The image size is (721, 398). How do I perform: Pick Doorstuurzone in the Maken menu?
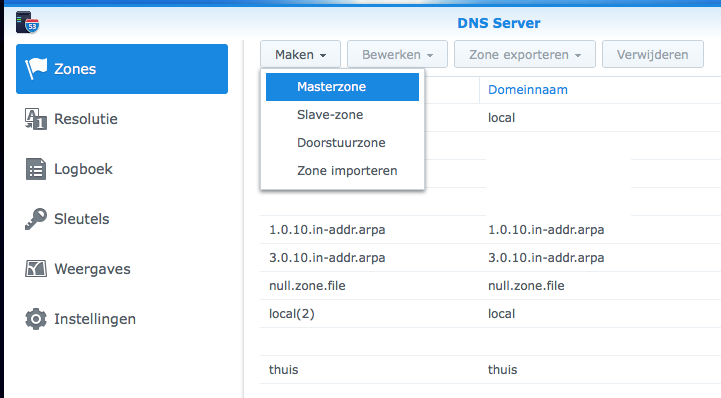342,143
